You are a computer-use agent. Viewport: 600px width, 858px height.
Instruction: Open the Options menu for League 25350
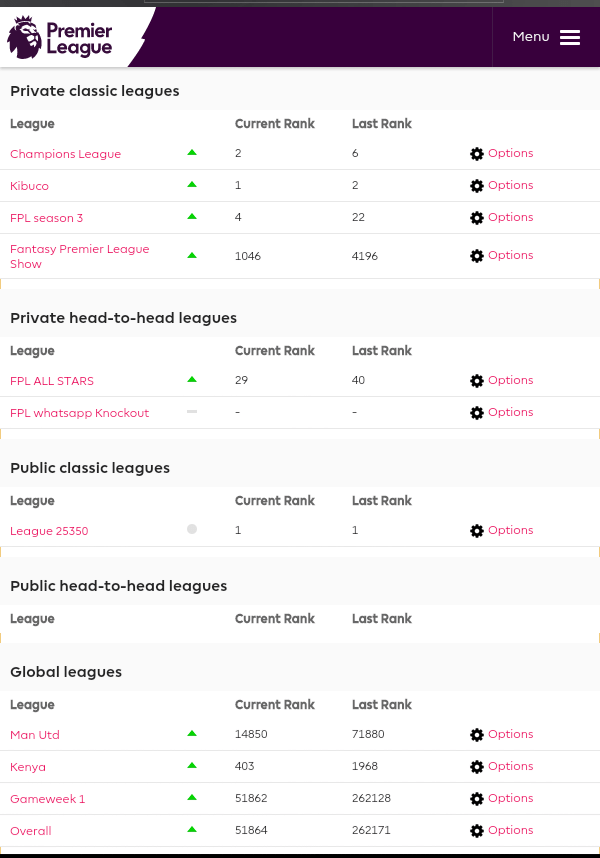pos(477,530)
